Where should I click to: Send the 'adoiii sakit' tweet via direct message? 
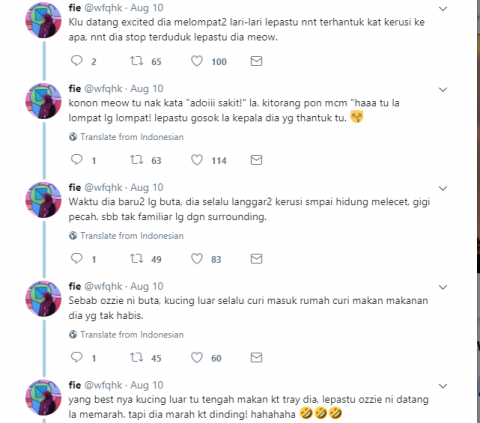(256, 160)
